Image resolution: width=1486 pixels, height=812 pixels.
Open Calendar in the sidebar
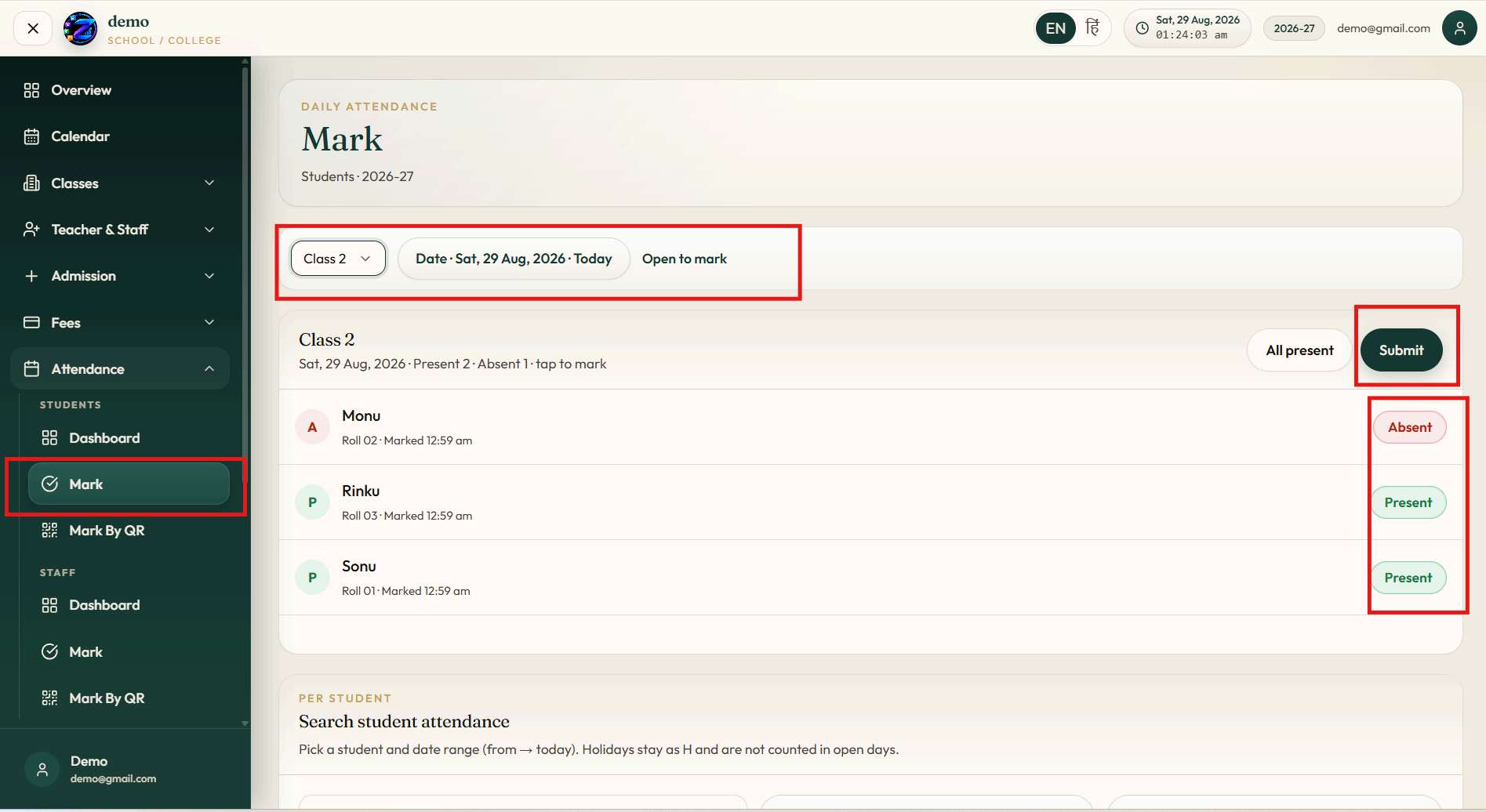coord(121,136)
